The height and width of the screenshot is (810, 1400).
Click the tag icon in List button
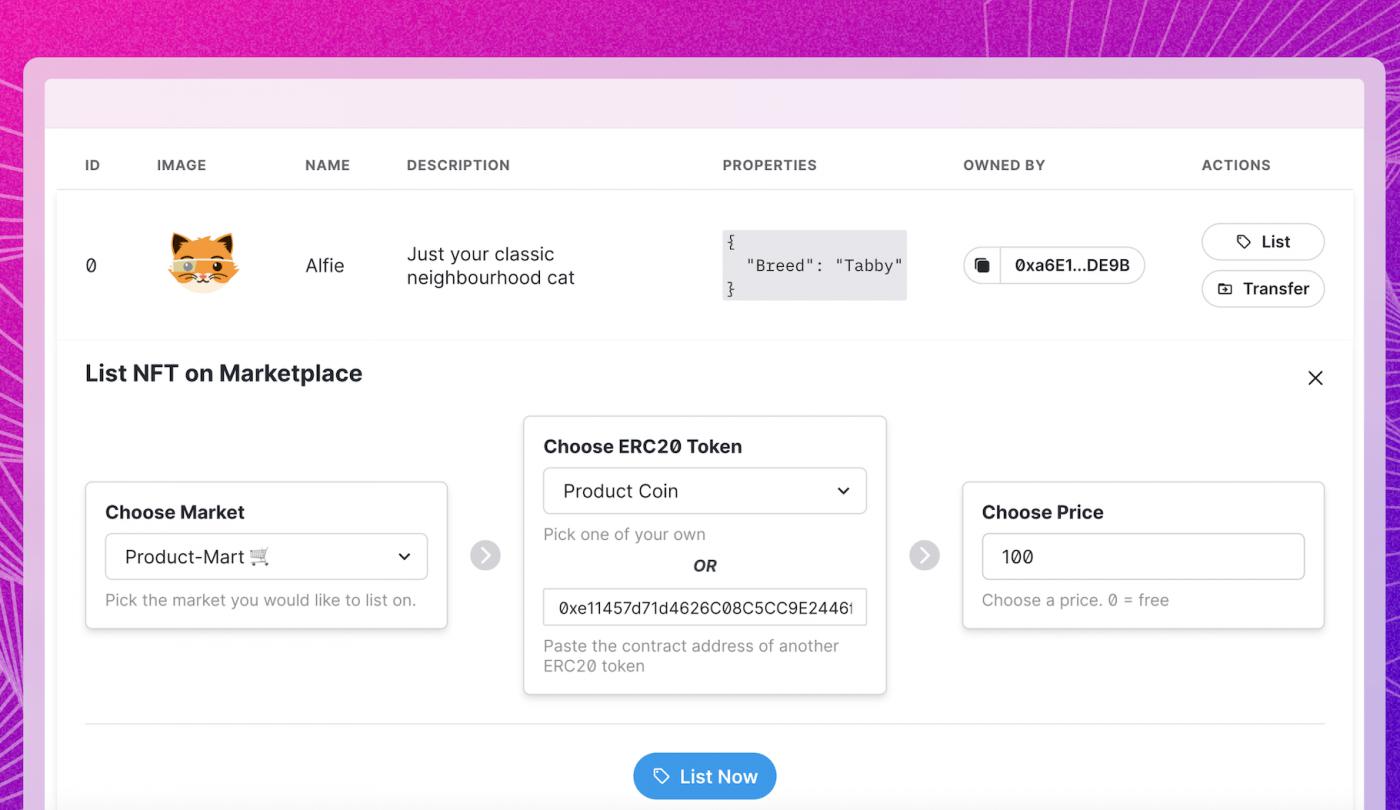pyautogui.click(x=1244, y=242)
